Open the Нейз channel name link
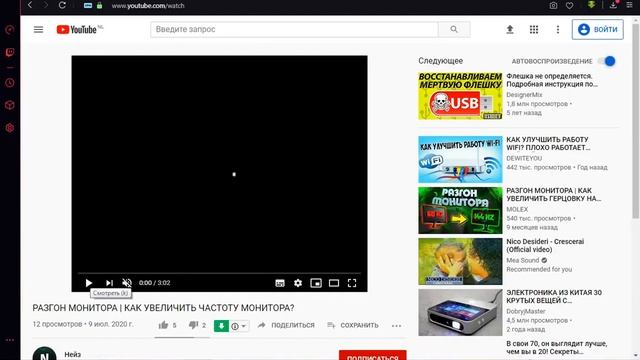 tap(72, 355)
